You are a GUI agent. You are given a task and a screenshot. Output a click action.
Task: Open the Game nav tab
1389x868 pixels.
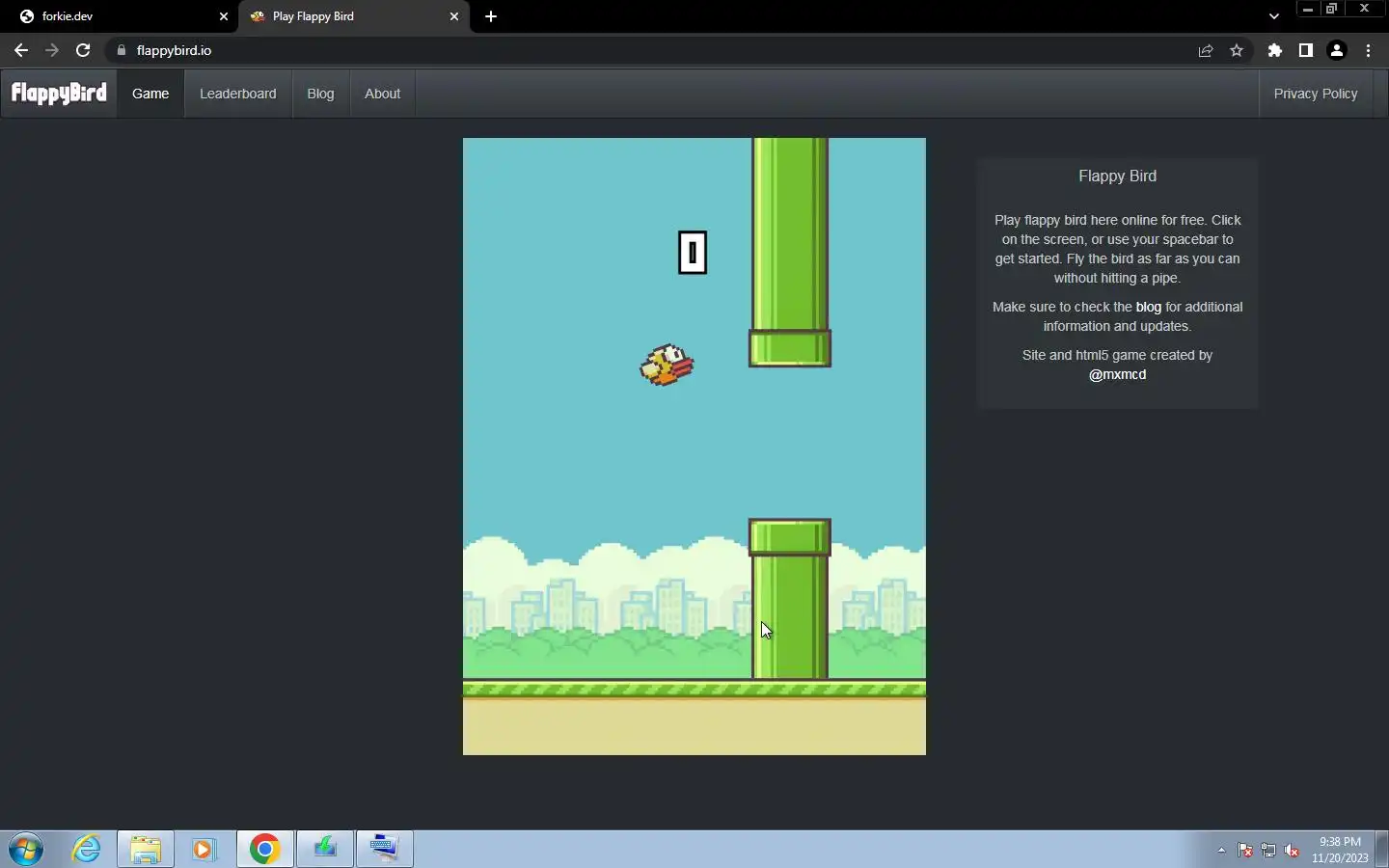150,94
